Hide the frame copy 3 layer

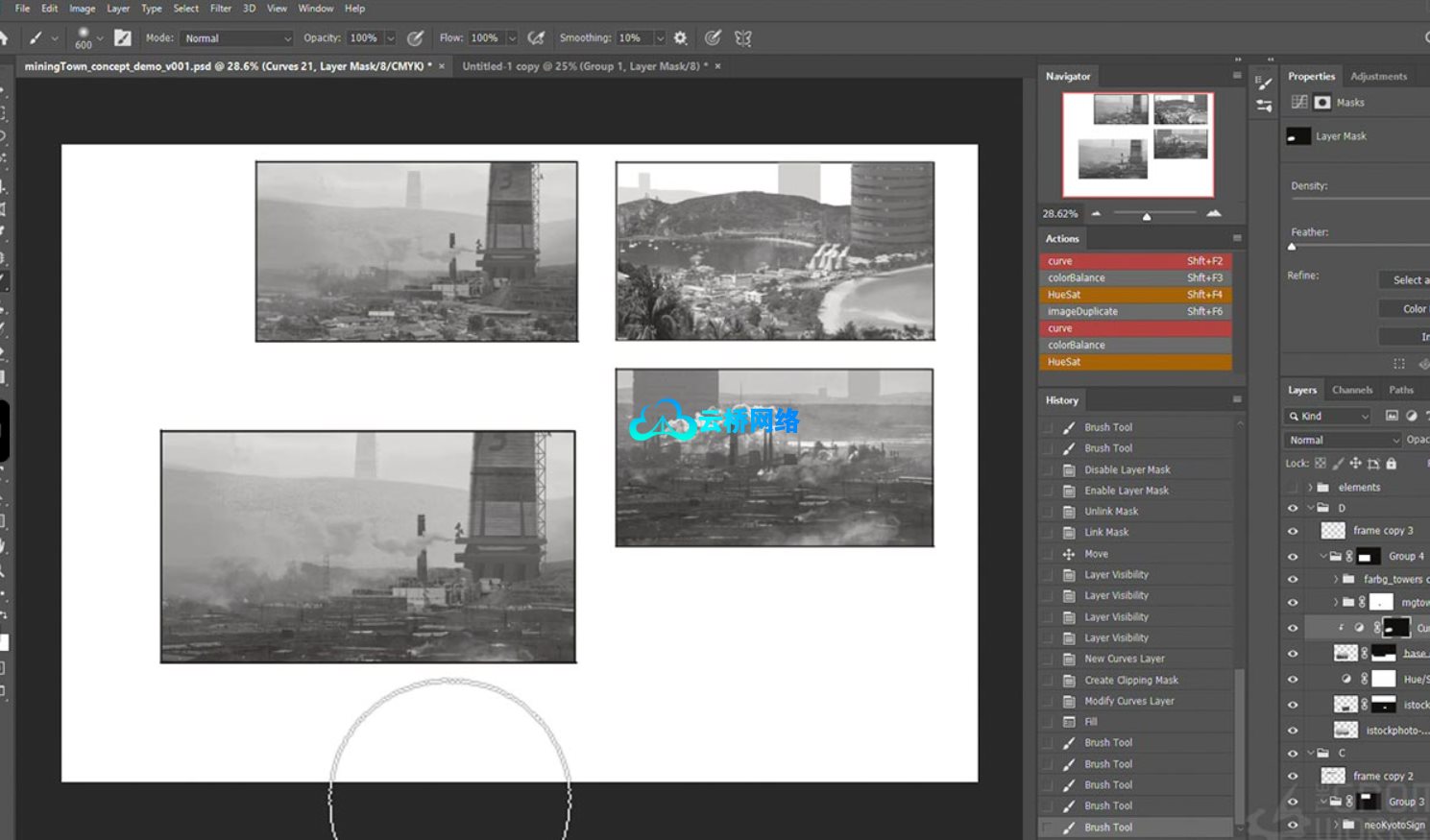1293,531
